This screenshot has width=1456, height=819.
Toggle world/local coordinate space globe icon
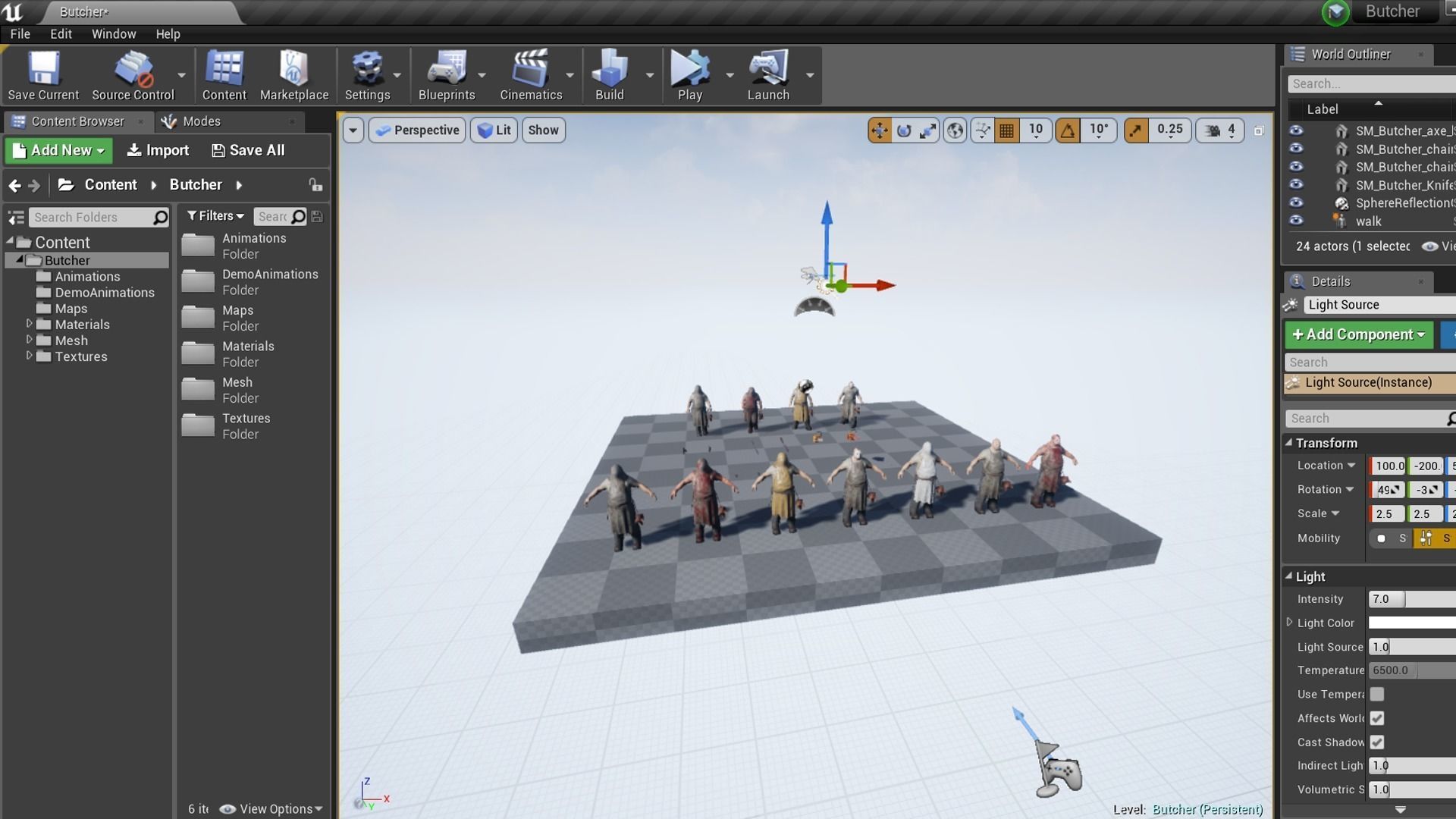tap(955, 130)
